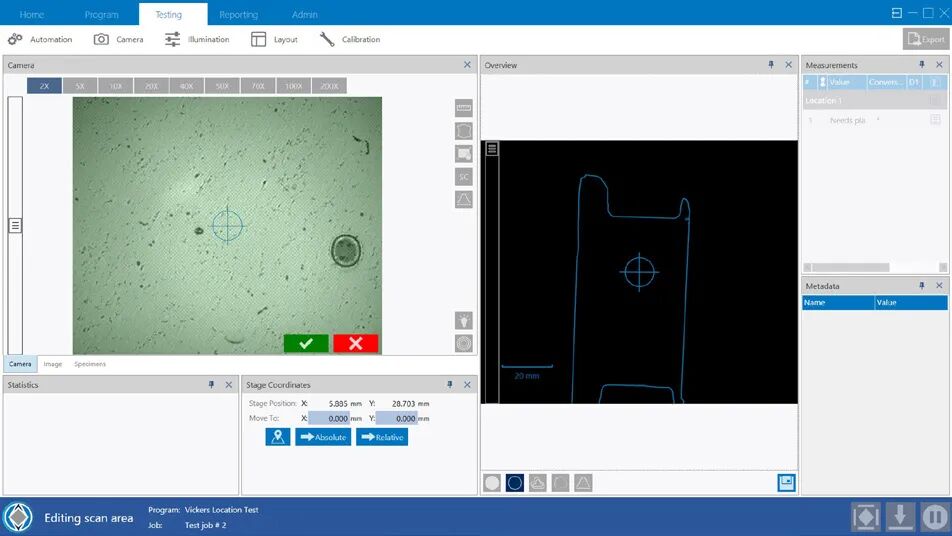Click the trapezoid profile icon in Camera panel

[x=464, y=199]
